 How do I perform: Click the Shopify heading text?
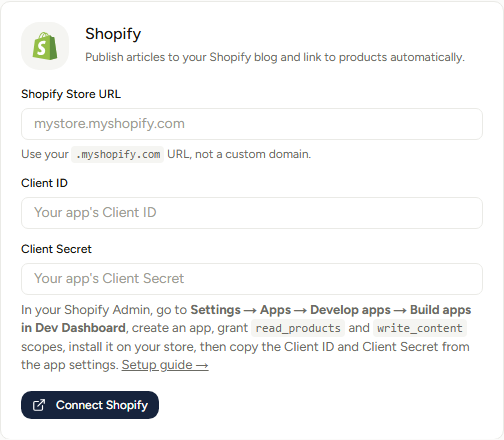(113, 34)
